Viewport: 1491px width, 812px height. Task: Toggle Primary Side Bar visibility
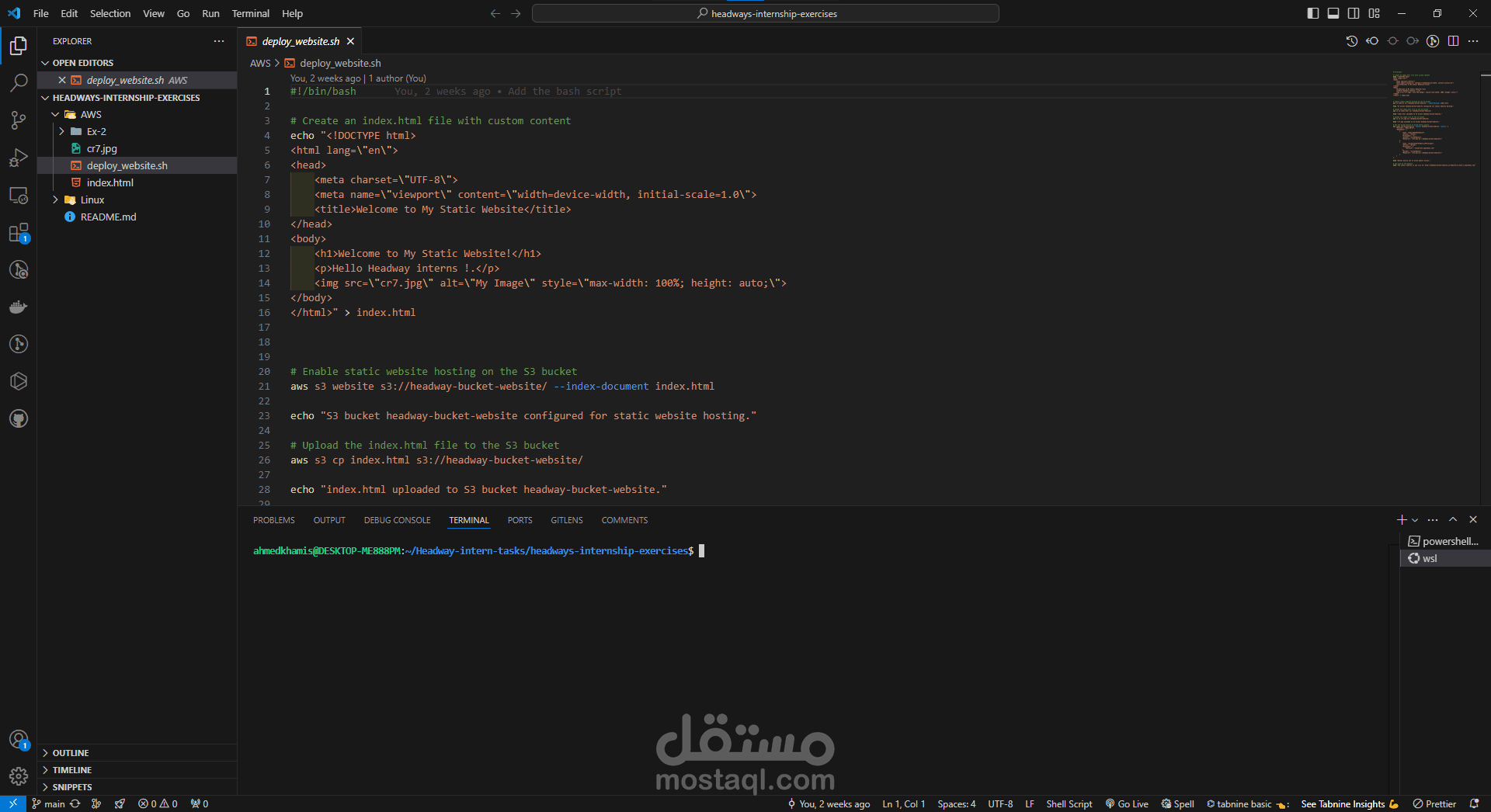[x=1313, y=13]
